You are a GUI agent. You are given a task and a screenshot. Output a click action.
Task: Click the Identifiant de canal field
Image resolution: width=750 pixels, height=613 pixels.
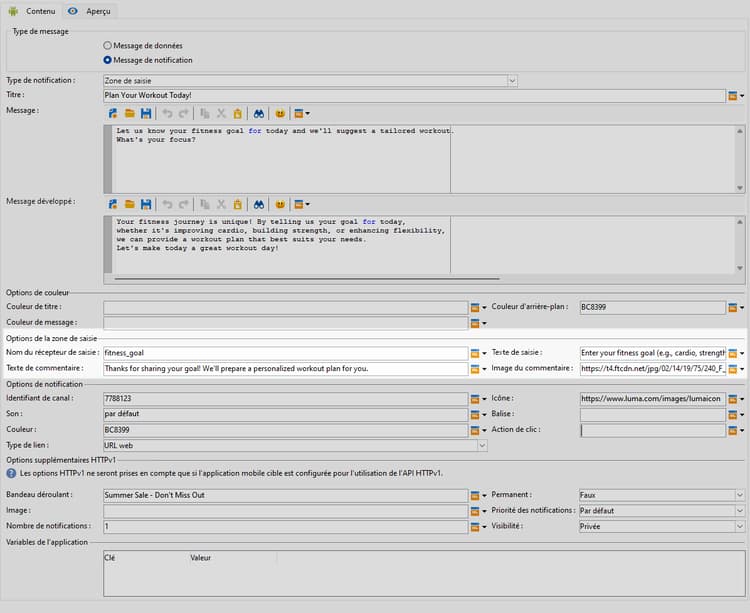coord(286,398)
